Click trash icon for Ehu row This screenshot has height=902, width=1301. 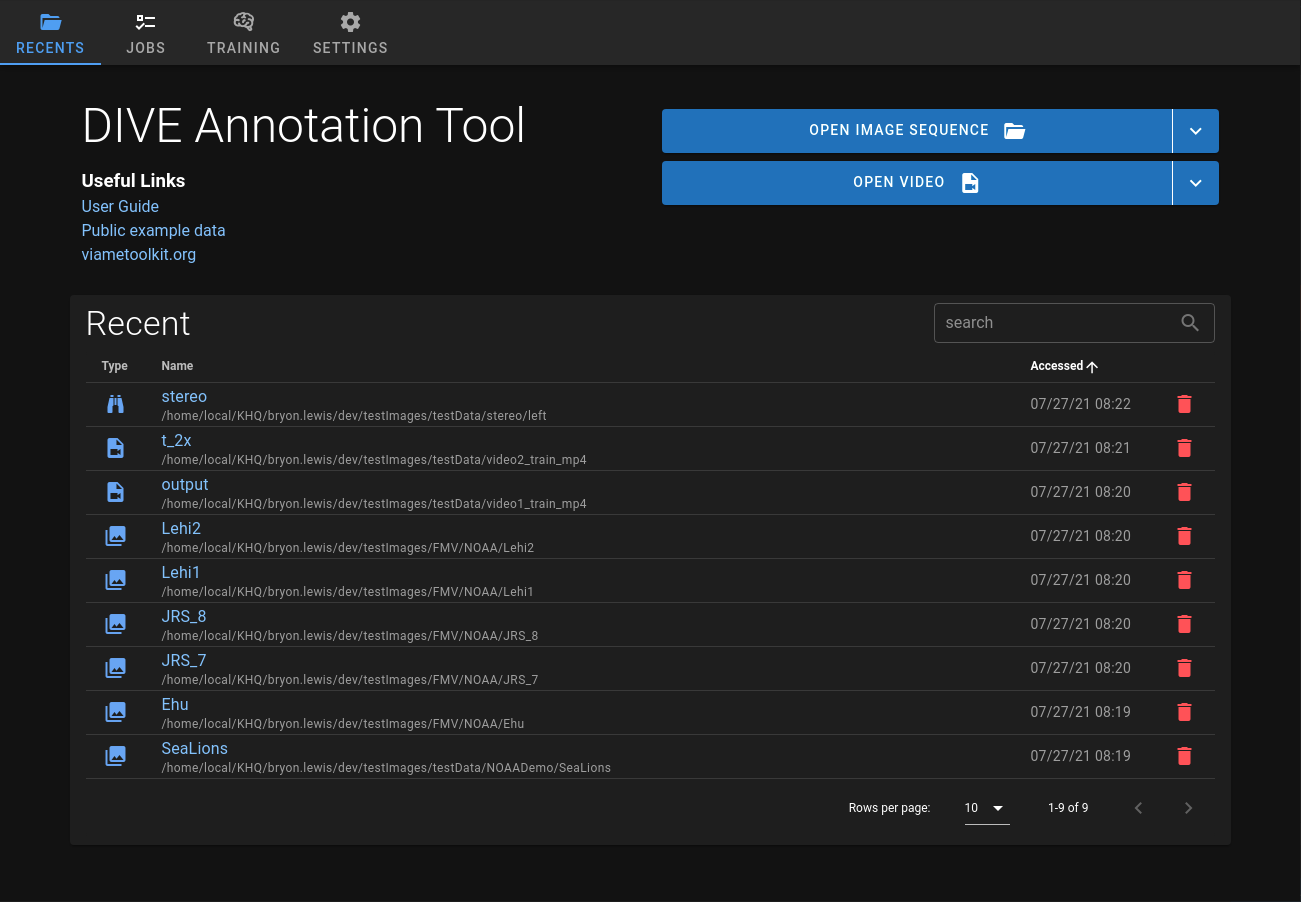pos(1184,712)
